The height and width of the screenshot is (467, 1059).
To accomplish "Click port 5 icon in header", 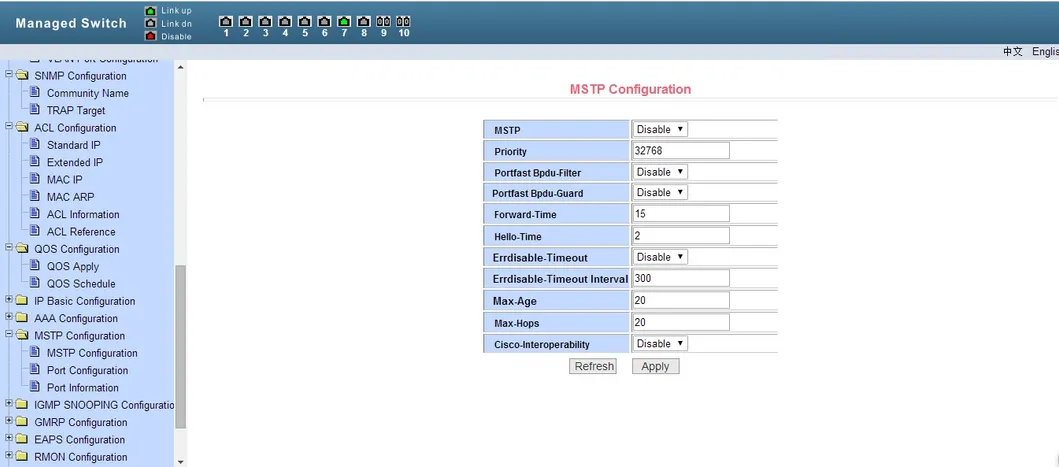I will 305,22.
